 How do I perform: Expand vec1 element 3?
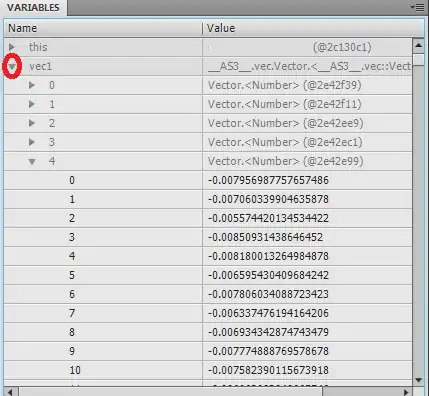click(x=32, y=142)
